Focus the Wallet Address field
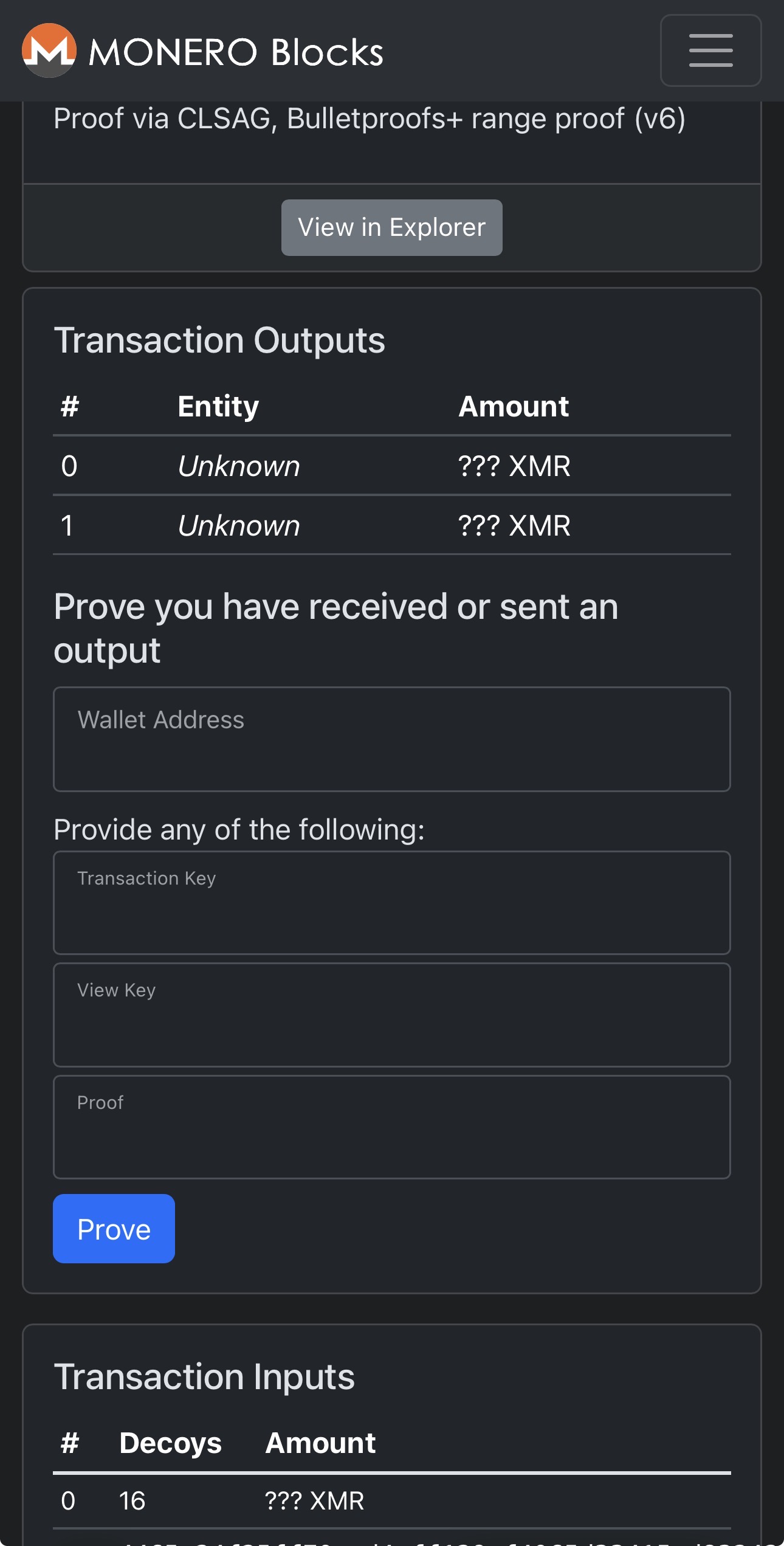Viewport: 784px width, 1546px height. click(x=391, y=739)
